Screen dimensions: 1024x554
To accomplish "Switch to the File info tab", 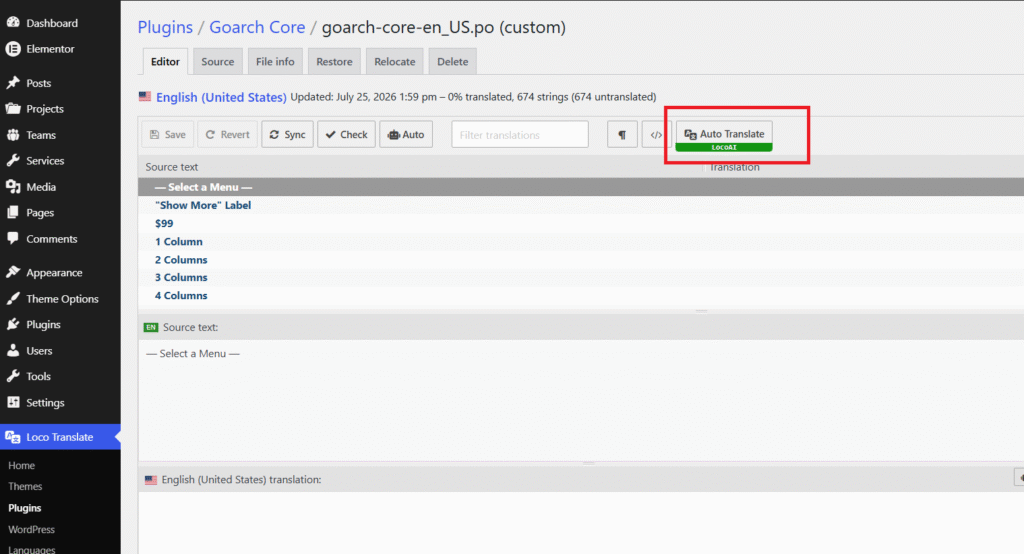I will [x=275, y=61].
